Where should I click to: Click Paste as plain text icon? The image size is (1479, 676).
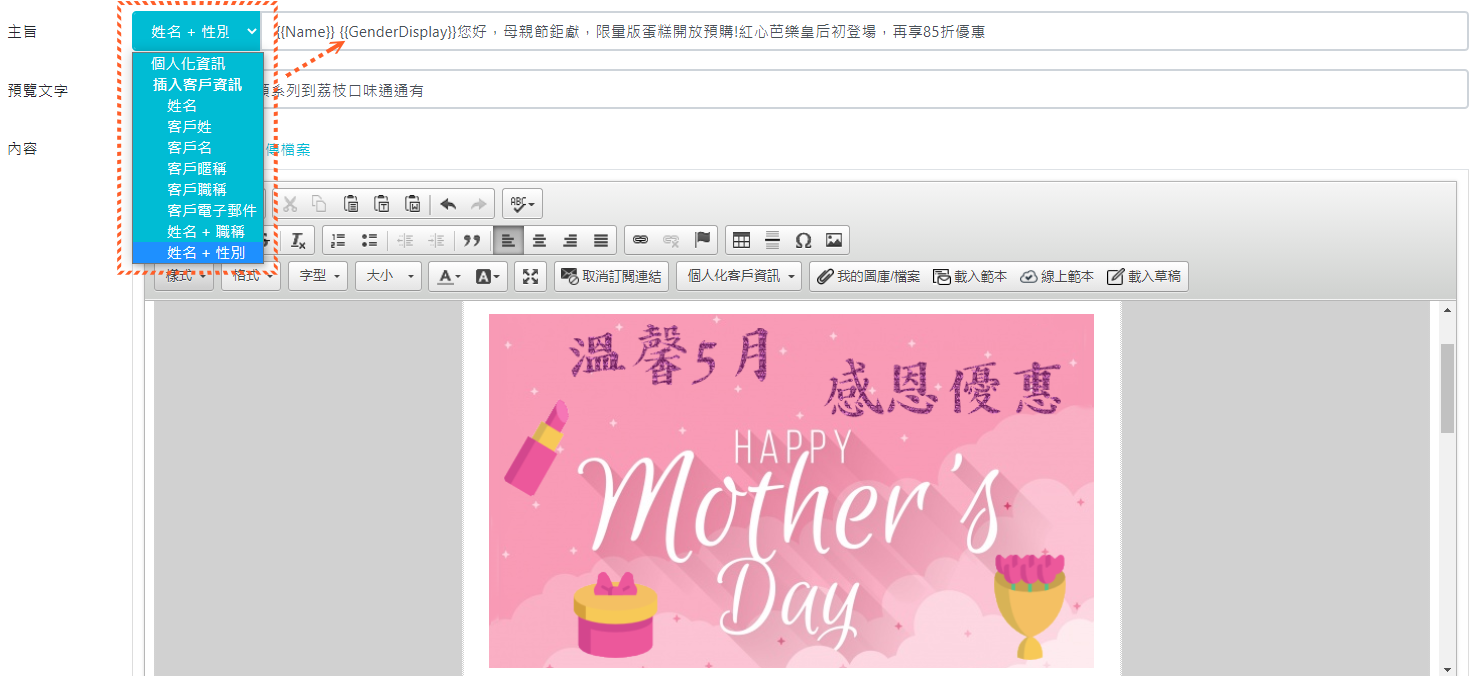382,204
